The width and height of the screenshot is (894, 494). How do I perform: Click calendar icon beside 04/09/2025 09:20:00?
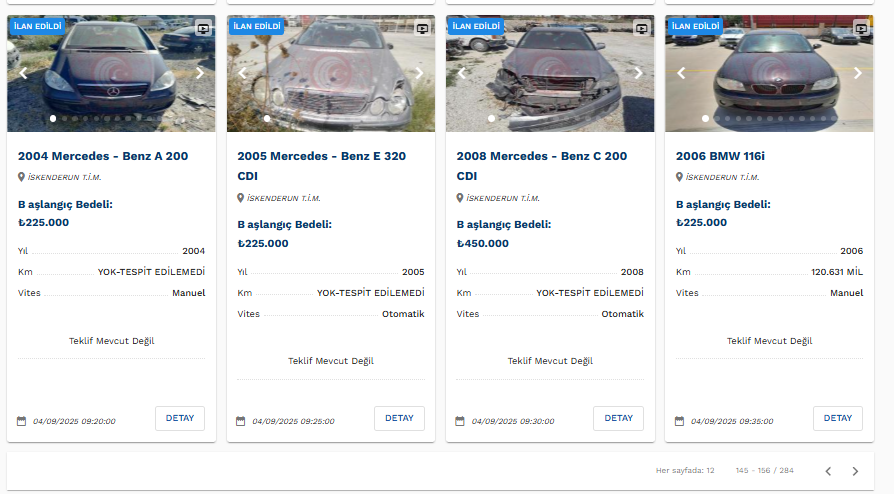[22, 421]
